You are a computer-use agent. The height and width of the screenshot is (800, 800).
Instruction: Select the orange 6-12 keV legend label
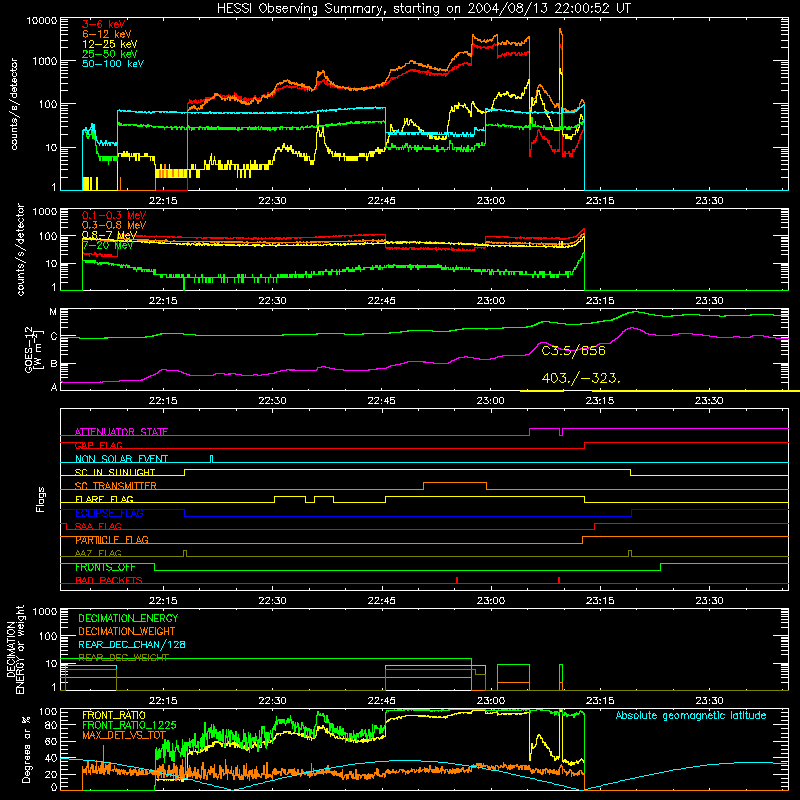107,34
